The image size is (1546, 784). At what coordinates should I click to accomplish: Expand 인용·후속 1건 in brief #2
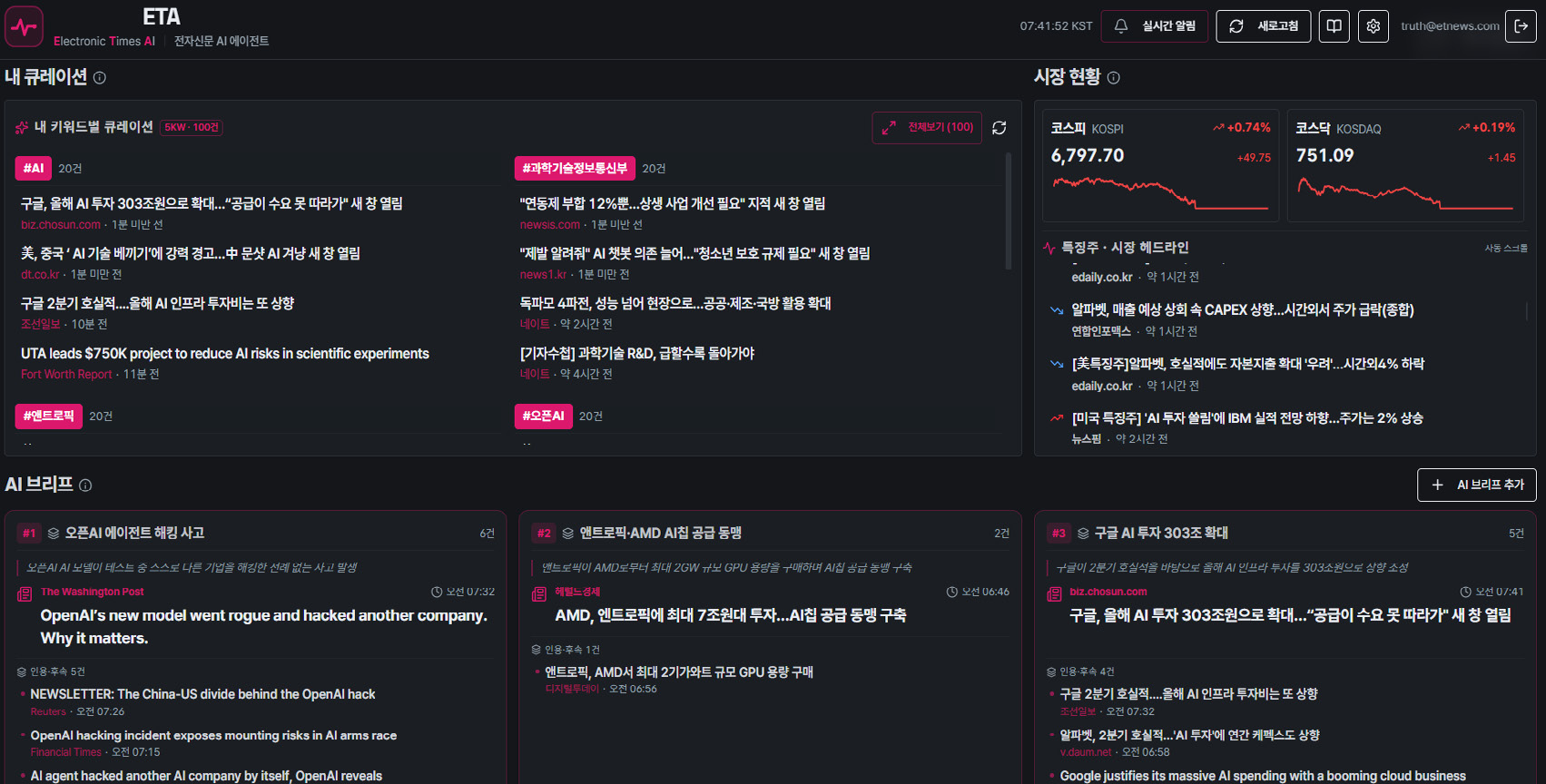point(566,650)
